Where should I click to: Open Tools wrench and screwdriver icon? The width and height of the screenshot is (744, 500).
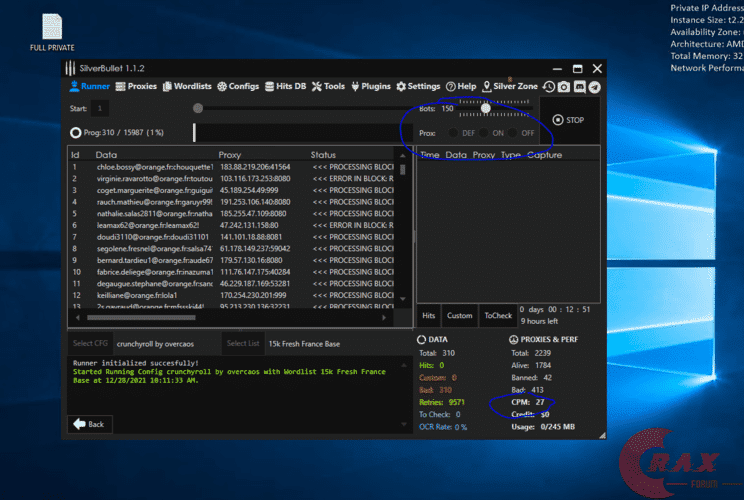click(328, 87)
